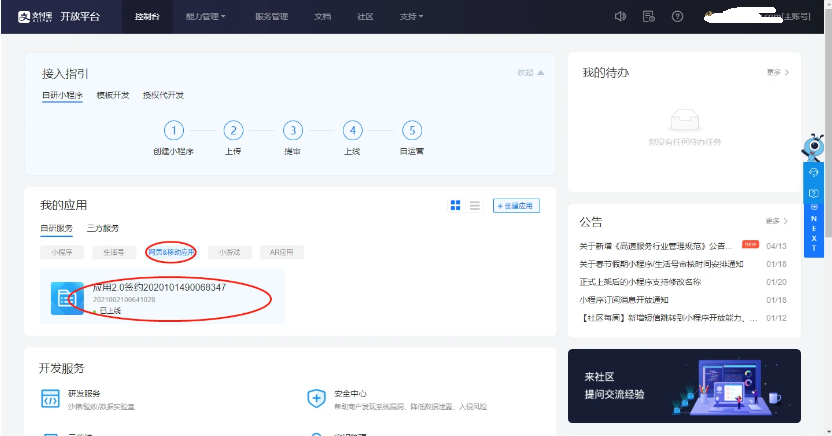Viewport: 832px width, 436px height.
Task: Click the document list icon in header
Action: (x=648, y=16)
